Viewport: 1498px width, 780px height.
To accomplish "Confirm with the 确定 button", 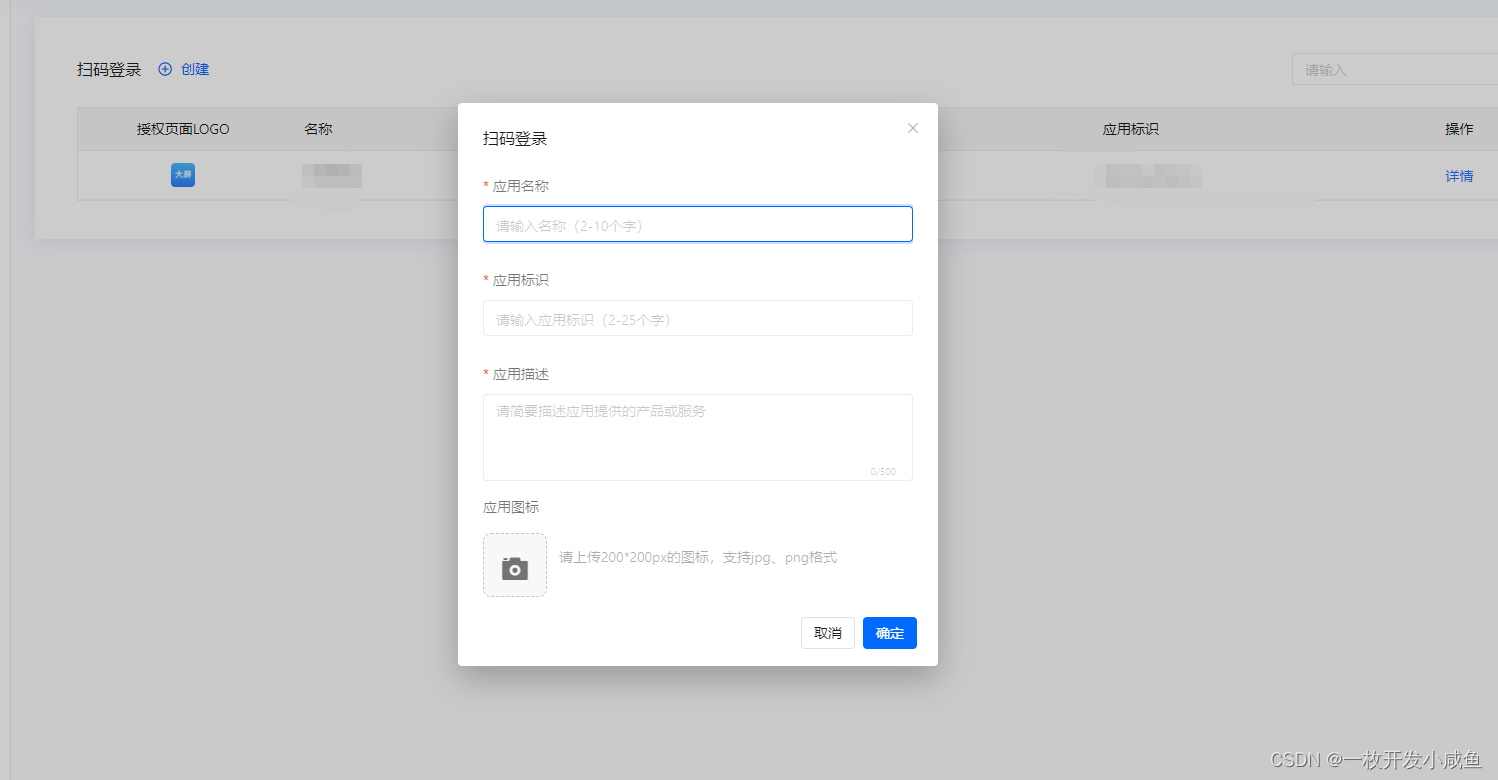I will 890,633.
